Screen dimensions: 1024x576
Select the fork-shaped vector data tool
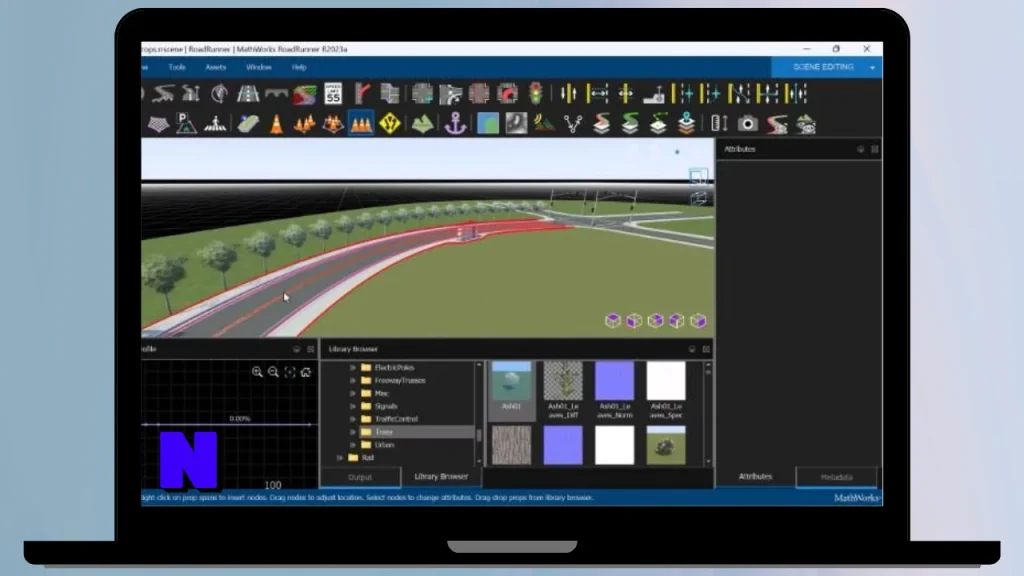573,124
